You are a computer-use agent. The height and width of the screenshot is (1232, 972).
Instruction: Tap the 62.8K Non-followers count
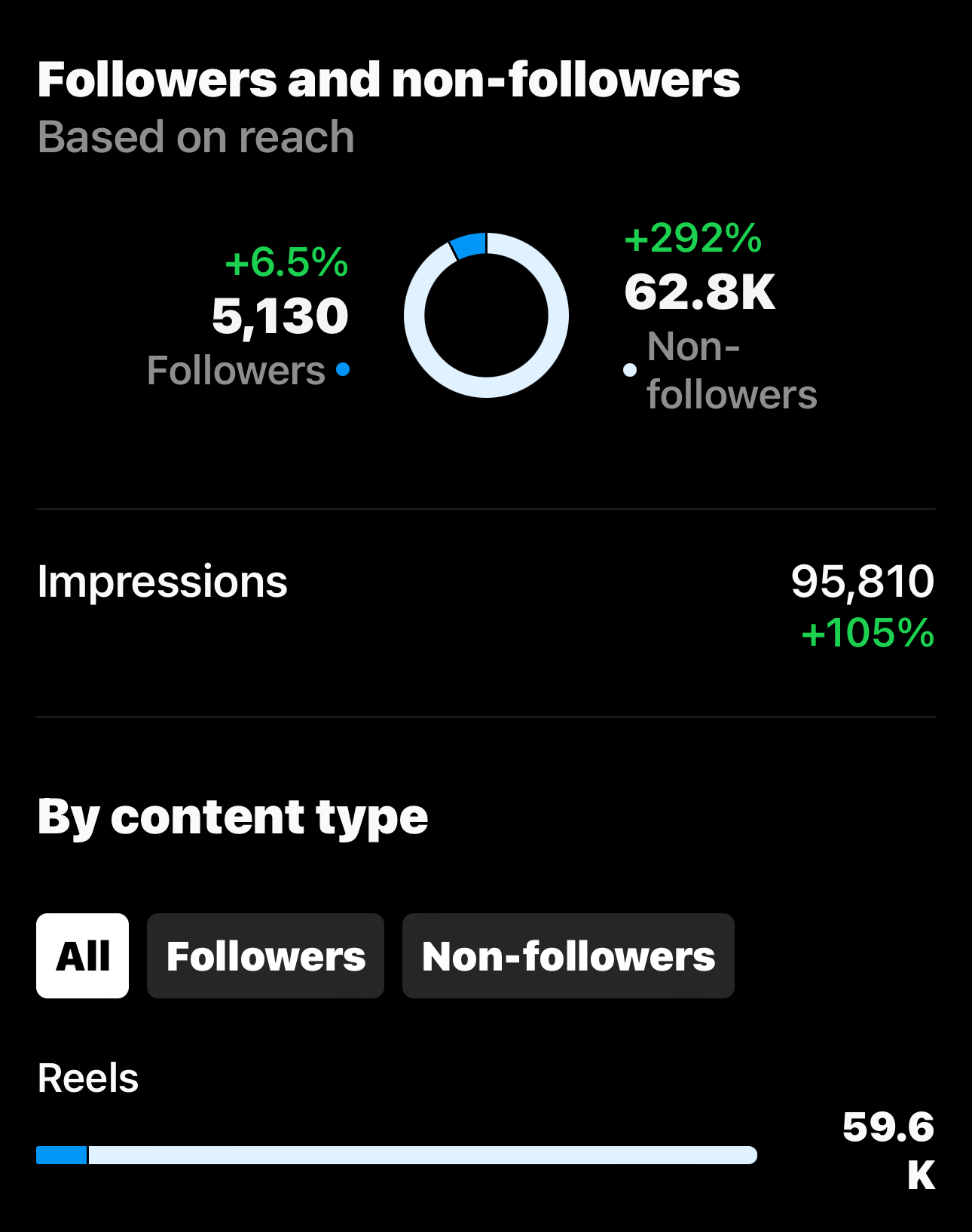point(699,294)
